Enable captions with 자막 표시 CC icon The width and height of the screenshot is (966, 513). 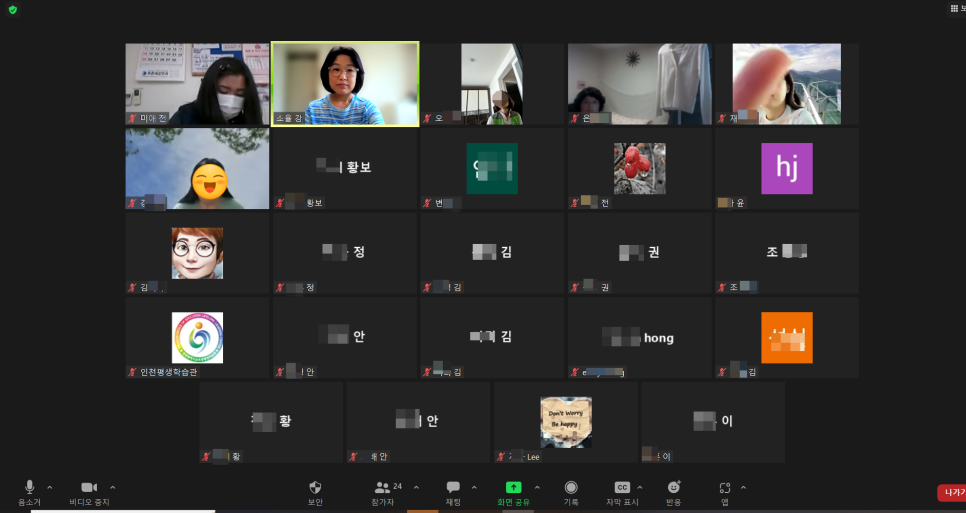point(622,487)
